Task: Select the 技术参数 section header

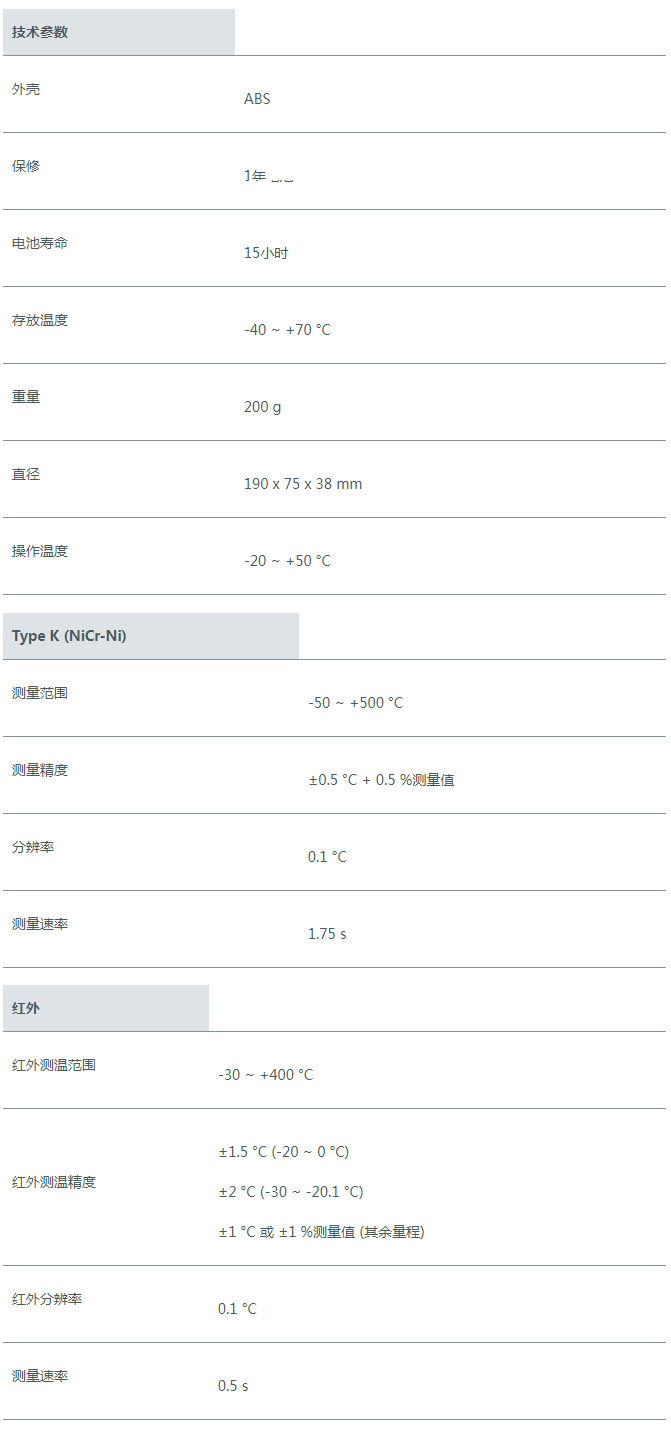Action: click(x=119, y=32)
